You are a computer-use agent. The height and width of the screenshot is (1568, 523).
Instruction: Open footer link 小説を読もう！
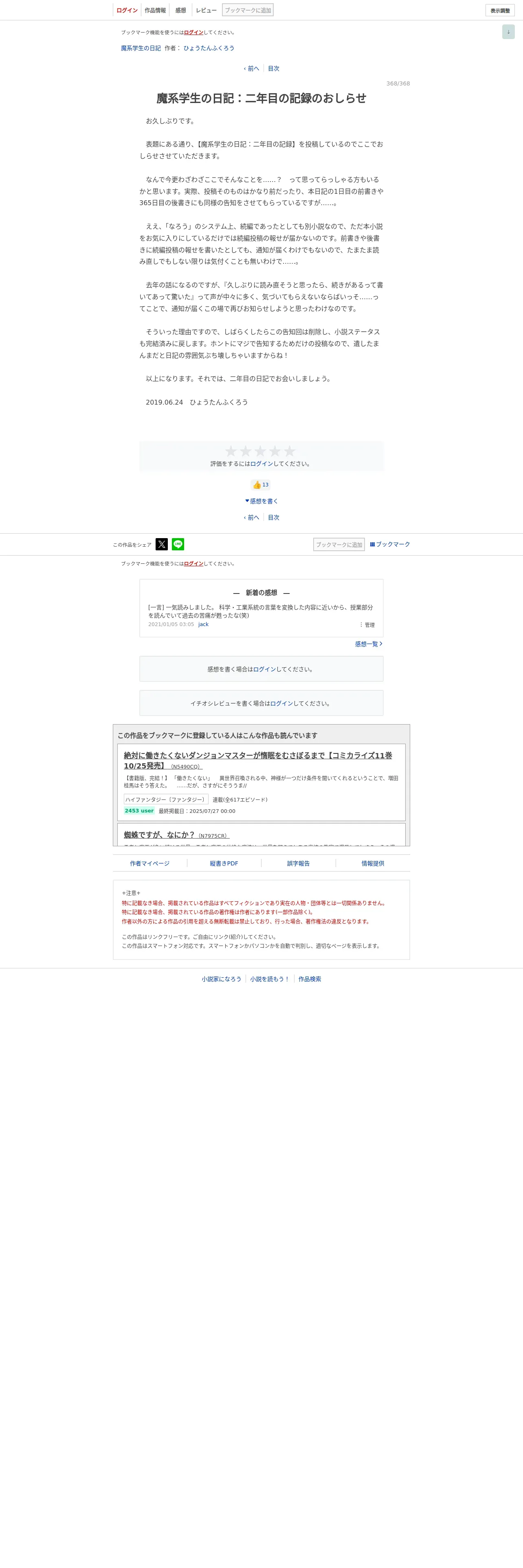[270, 979]
